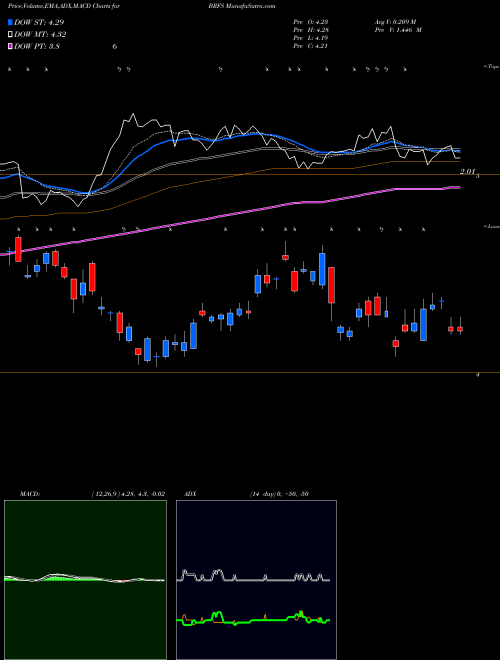The image size is (500, 660).
Task: Click the 'Pre O: 4.23' open value
Action: point(311,22)
